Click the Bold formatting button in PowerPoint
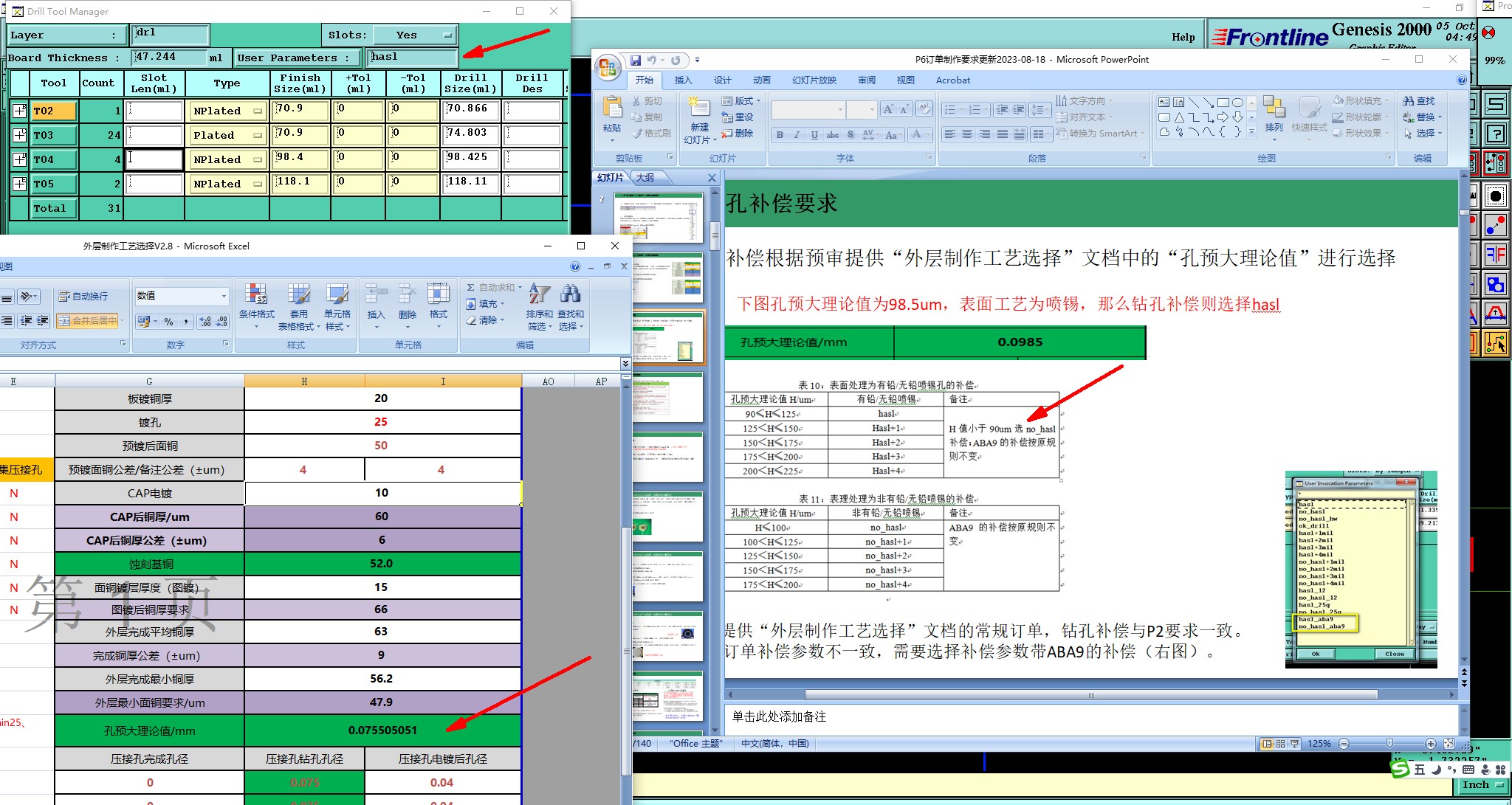The image size is (1512, 805). tap(780, 134)
